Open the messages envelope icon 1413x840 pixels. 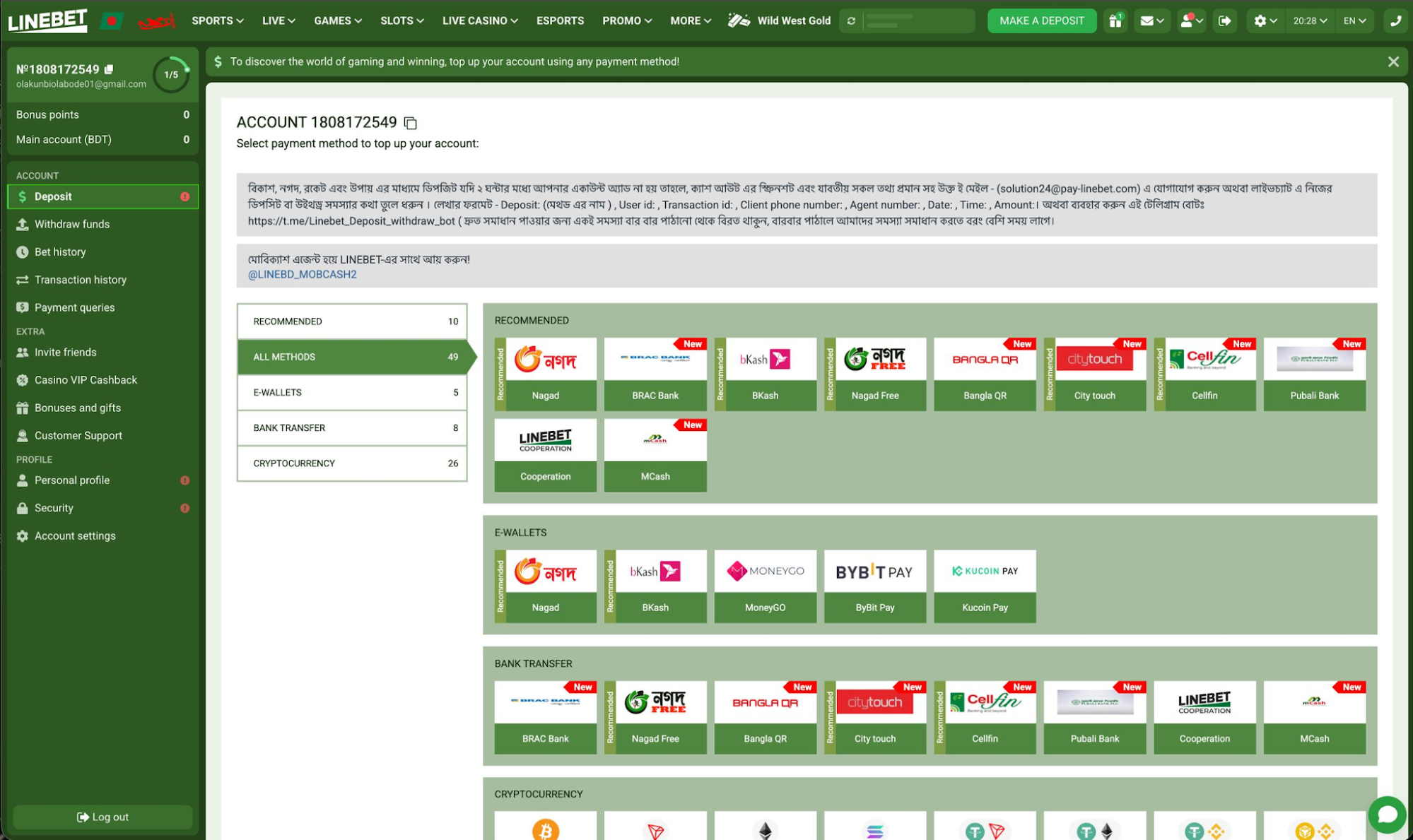(x=1151, y=21)
